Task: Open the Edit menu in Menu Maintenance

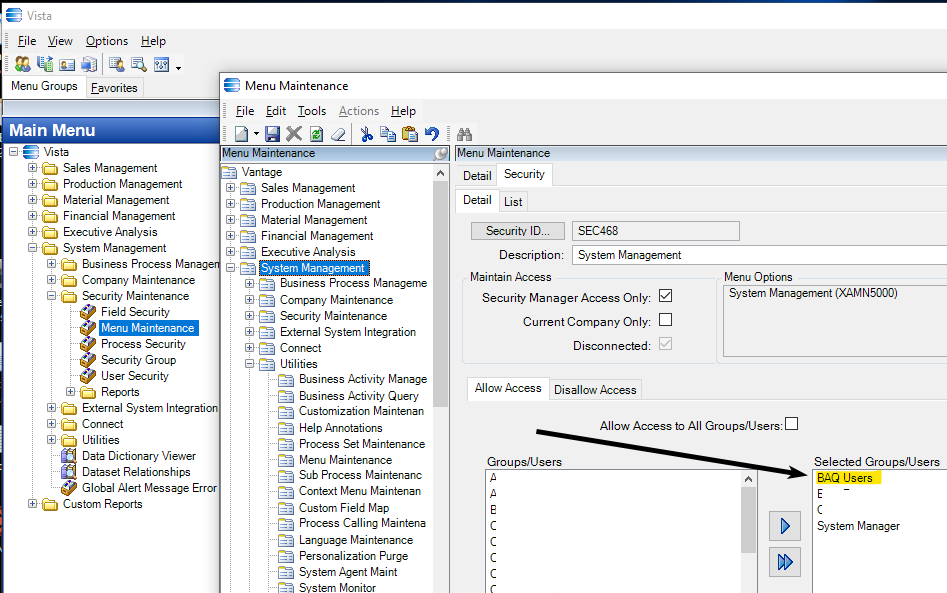Action: (276, 111)
